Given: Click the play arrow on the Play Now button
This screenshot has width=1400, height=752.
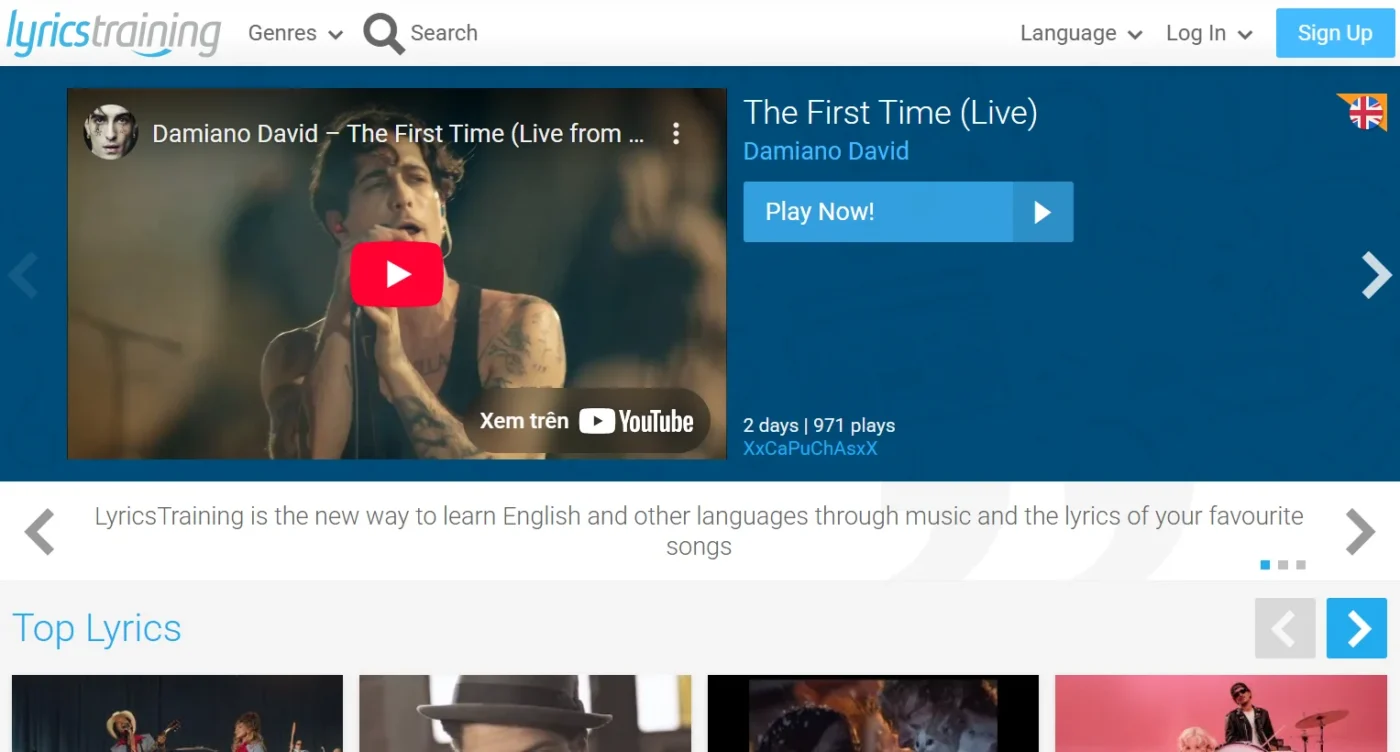Looking at the screenshot, I should click(x=1043, y=212).
